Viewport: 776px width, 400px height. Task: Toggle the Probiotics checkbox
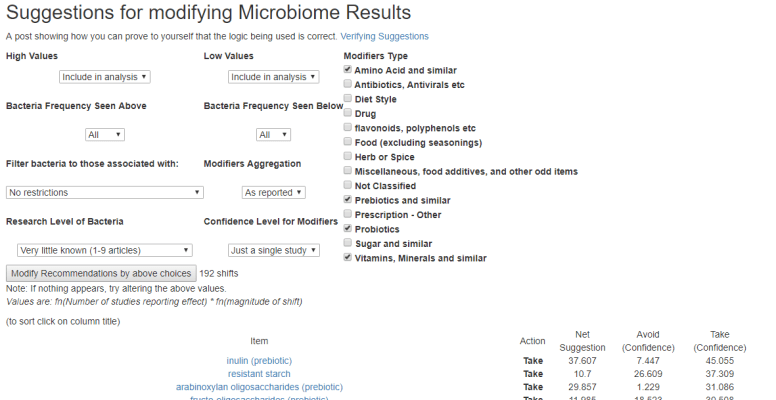pyautogui.click(x=347, y=229)
